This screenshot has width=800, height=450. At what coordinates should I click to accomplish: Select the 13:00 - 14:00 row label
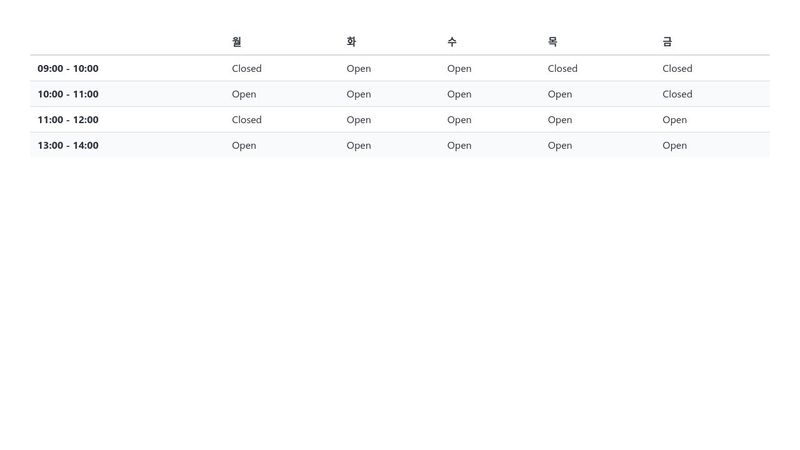[68, 145]
